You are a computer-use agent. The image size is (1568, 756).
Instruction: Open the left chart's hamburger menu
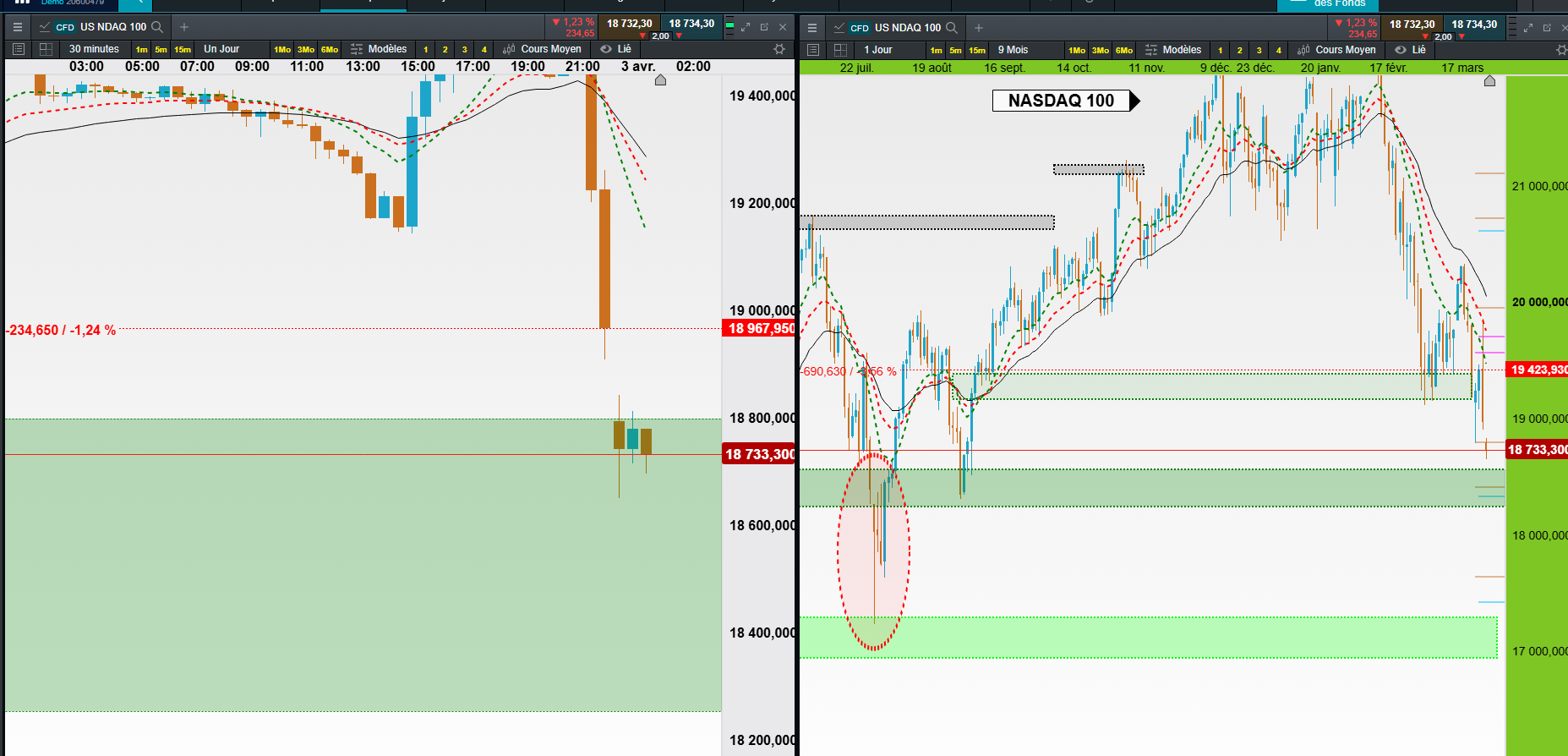[x=17, y=27]
